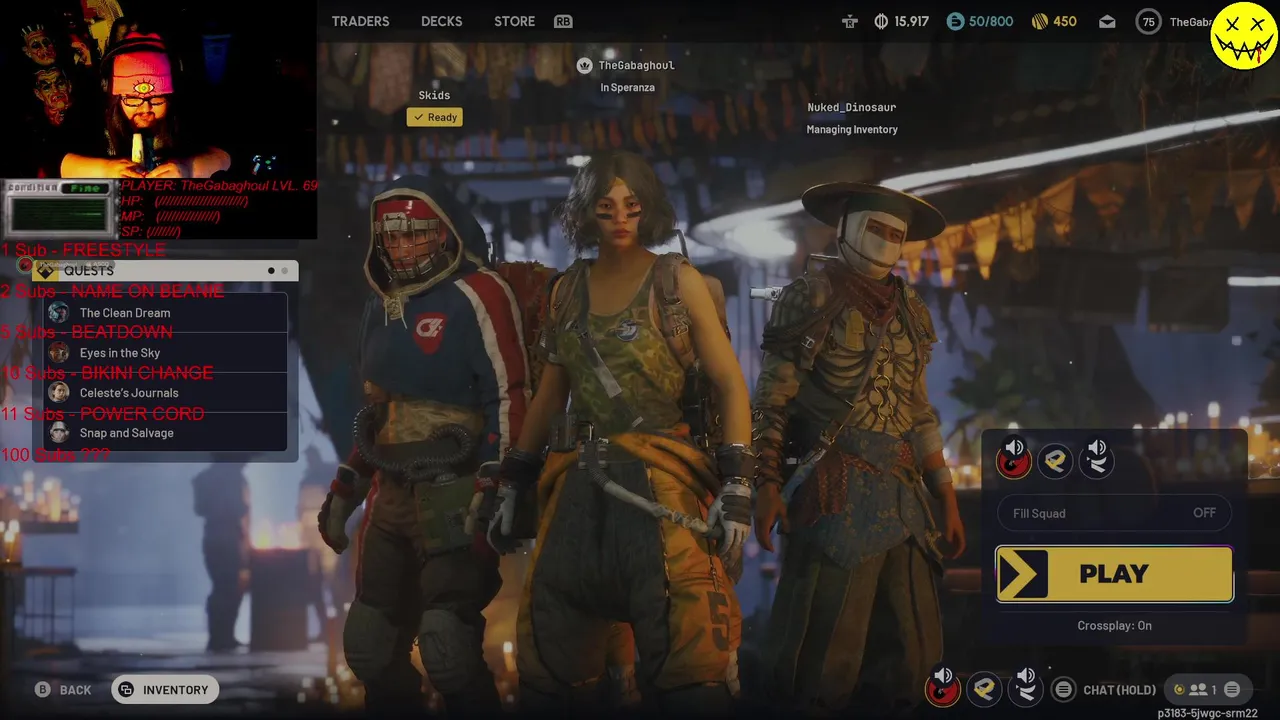The height and width of the screenshot is (720, 1280).
Task: Click the RB bumper icon beside STORE
Action: pyautogui.click(x=563, y=21)
